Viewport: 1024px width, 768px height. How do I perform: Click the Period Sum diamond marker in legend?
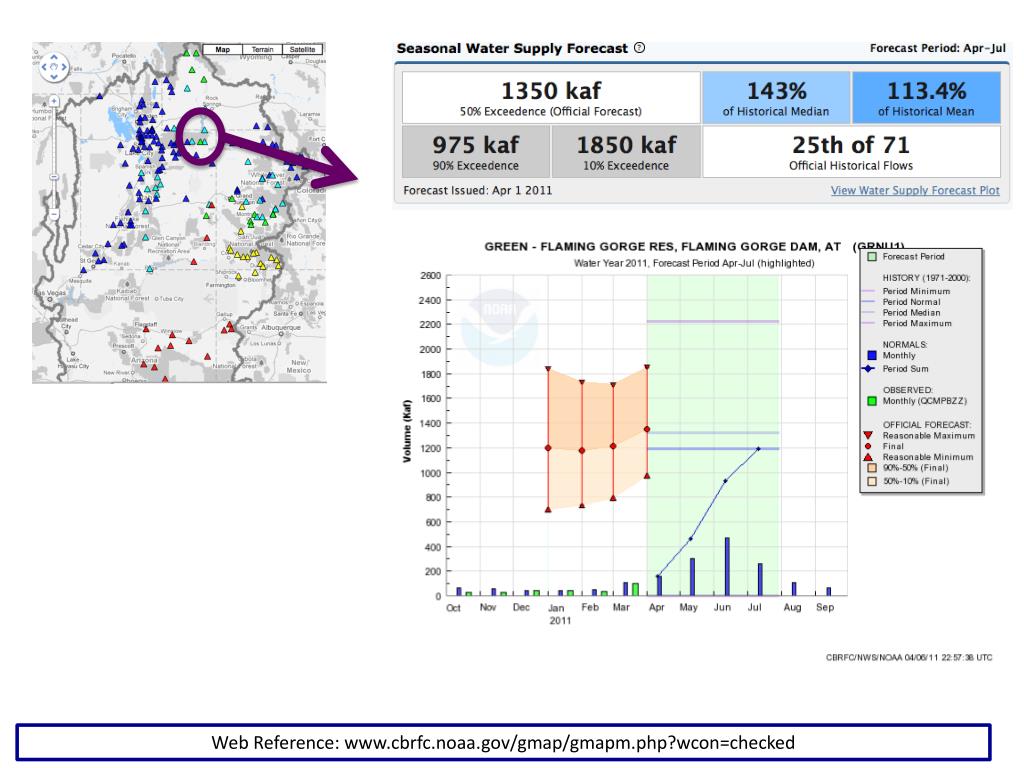[x=867, y=369]
